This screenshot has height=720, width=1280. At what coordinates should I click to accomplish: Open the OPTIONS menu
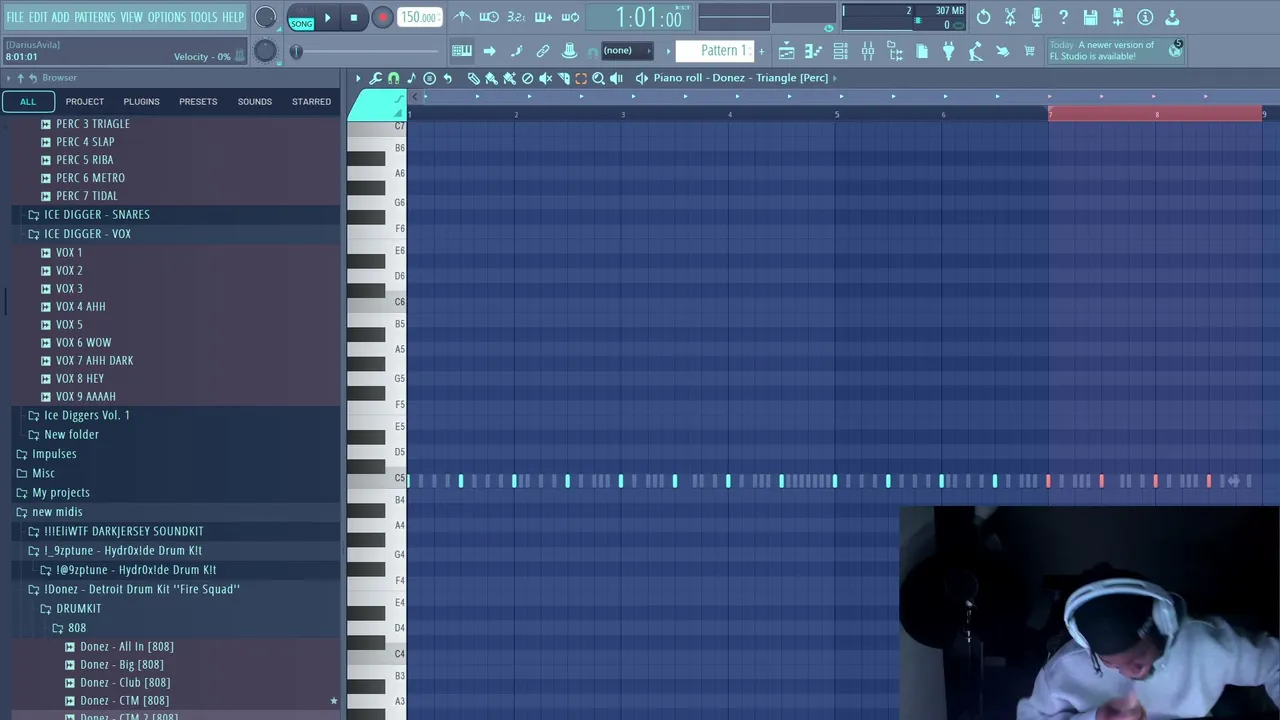(167, 17)
